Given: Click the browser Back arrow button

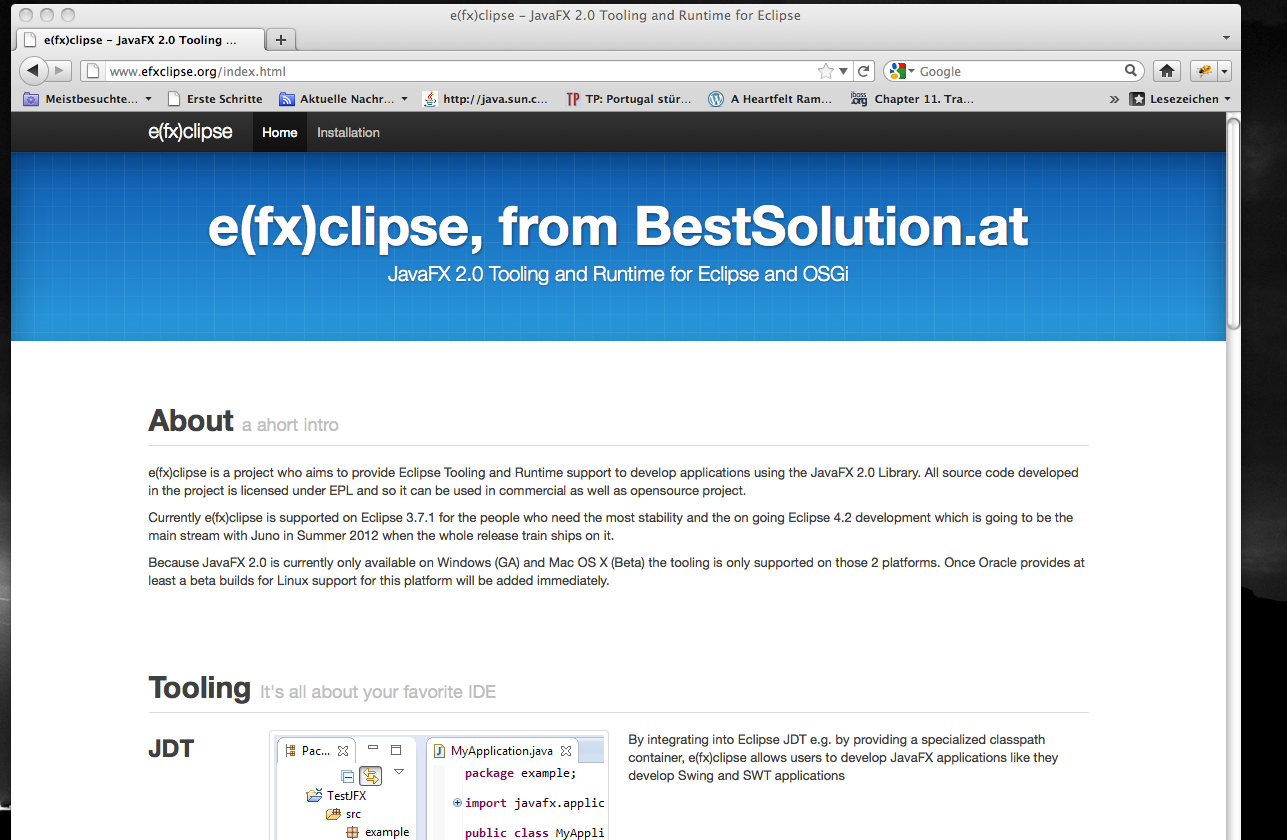Looking at the screenshot, I should pos(33,71).
